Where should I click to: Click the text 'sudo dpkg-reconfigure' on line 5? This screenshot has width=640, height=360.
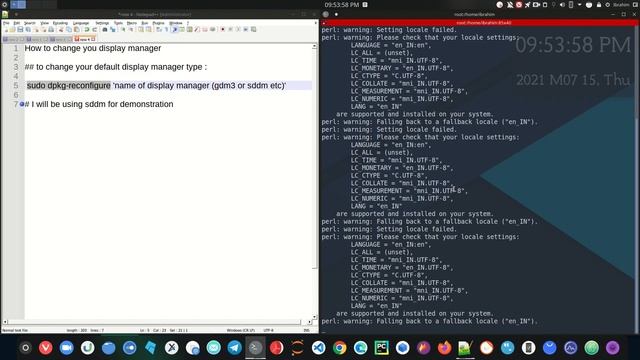point(69,85)
